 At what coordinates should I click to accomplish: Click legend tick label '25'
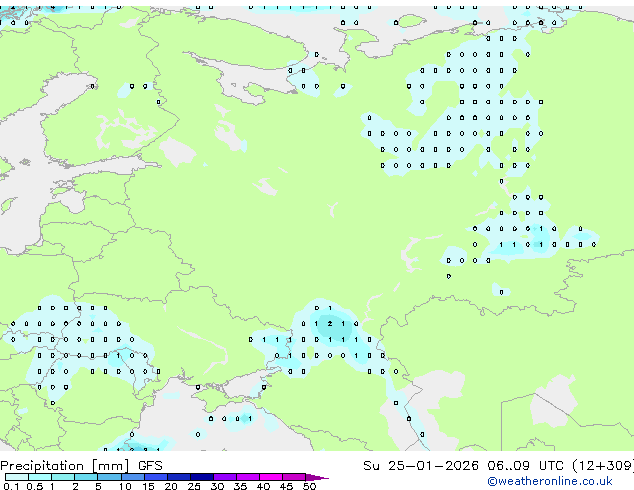194,486
